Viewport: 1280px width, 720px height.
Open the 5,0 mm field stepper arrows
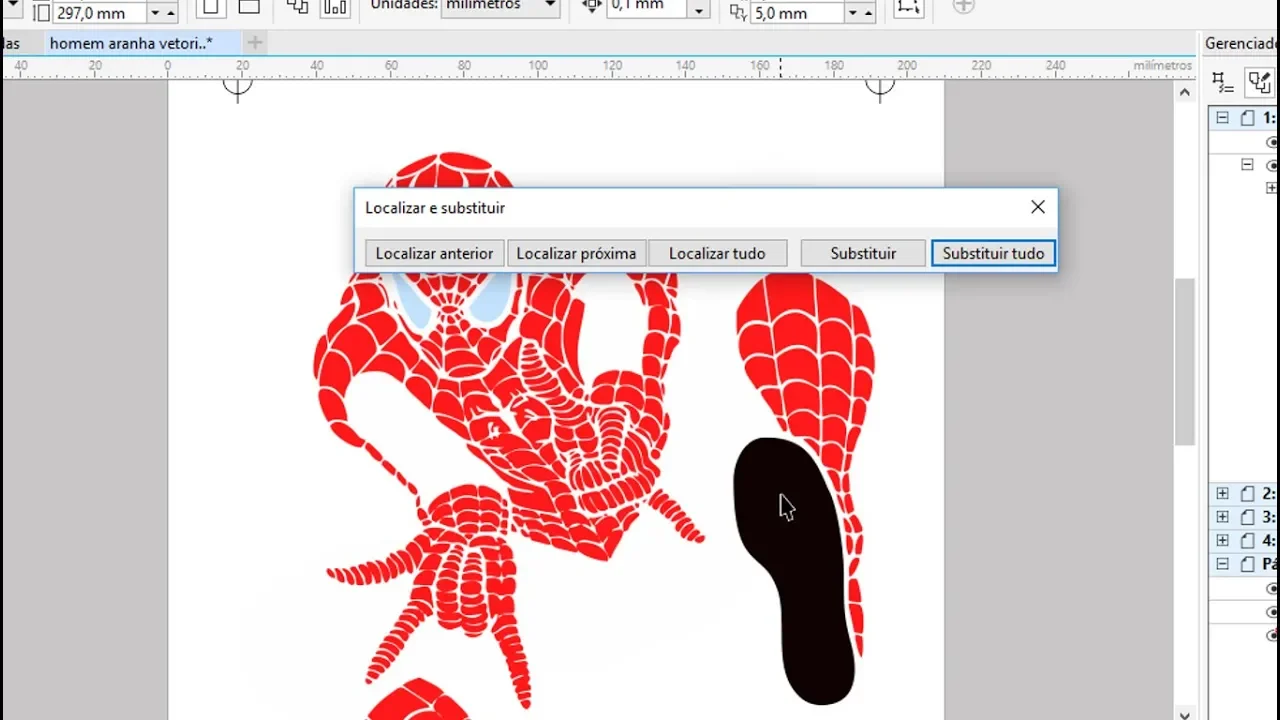coord(860,13)
